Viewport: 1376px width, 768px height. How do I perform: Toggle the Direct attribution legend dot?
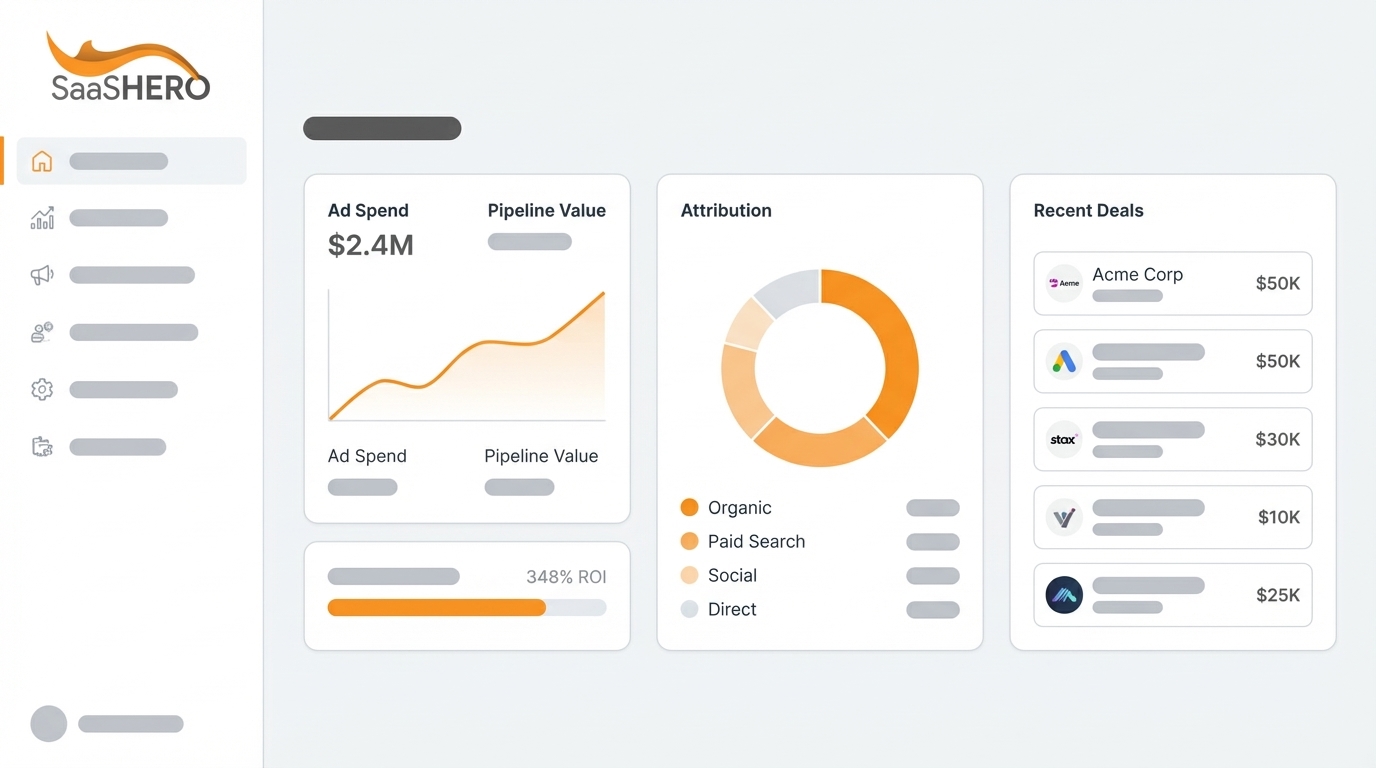(x=689, y=609)
